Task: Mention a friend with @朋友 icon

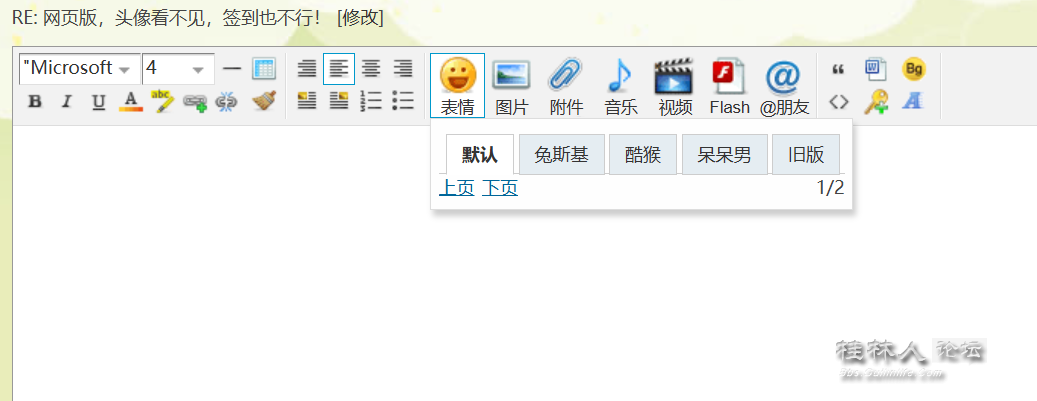Action: point(784,85)
